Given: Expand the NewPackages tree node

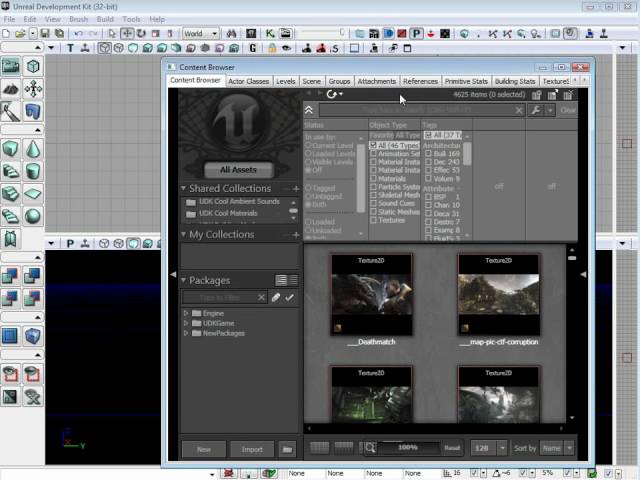Looking at the screenshot, I should [x=186, y=333].
